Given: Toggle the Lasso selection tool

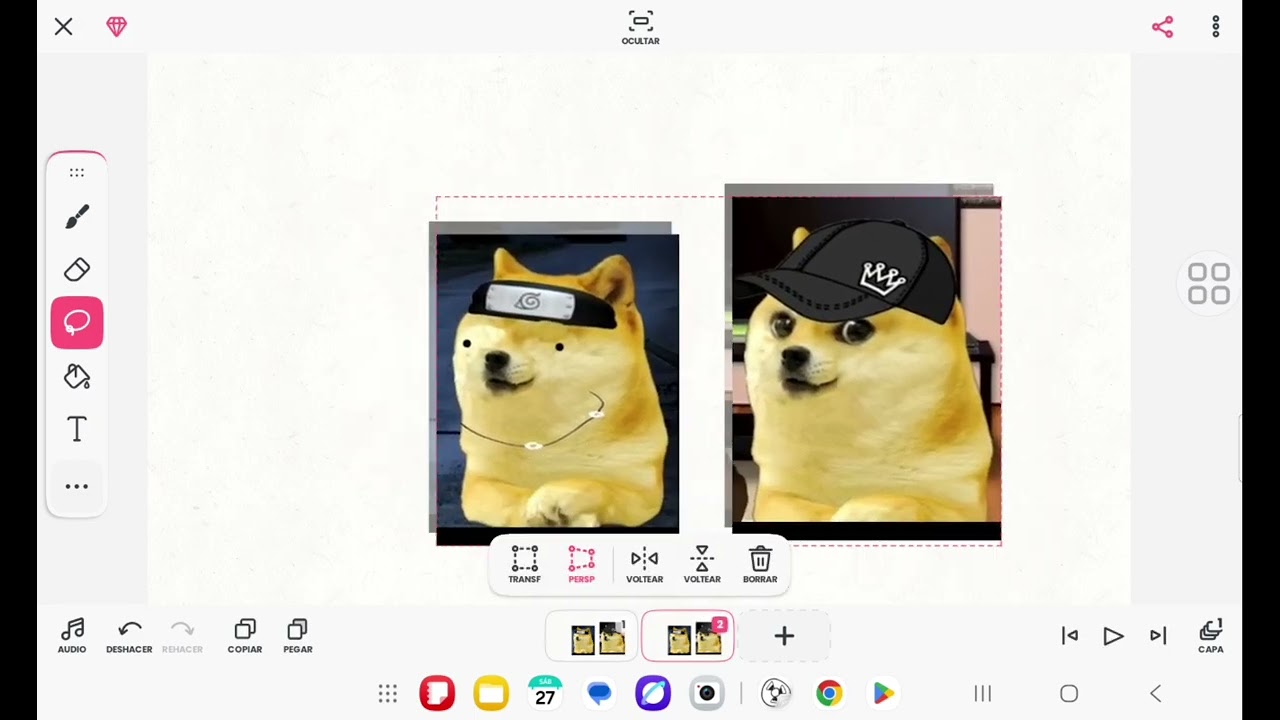Looking at the screenshot, I should coord(77,323).
